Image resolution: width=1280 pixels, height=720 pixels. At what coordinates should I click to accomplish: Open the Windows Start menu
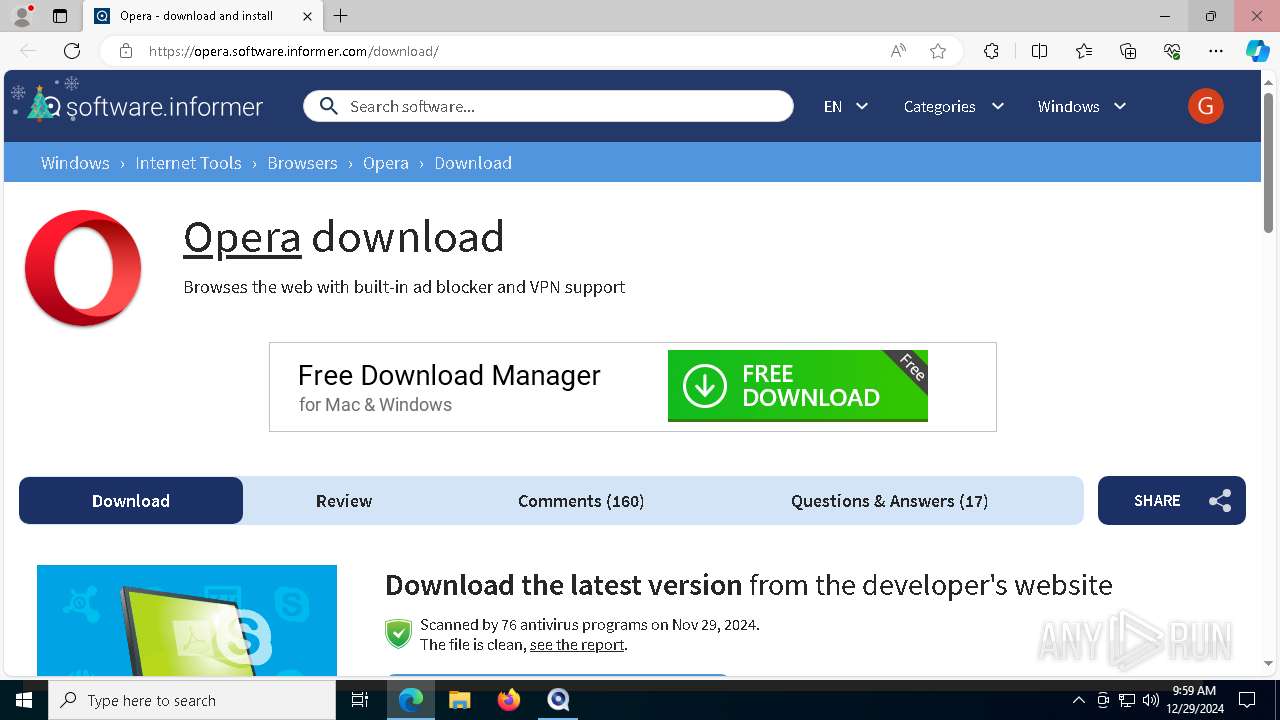[24, 700]
